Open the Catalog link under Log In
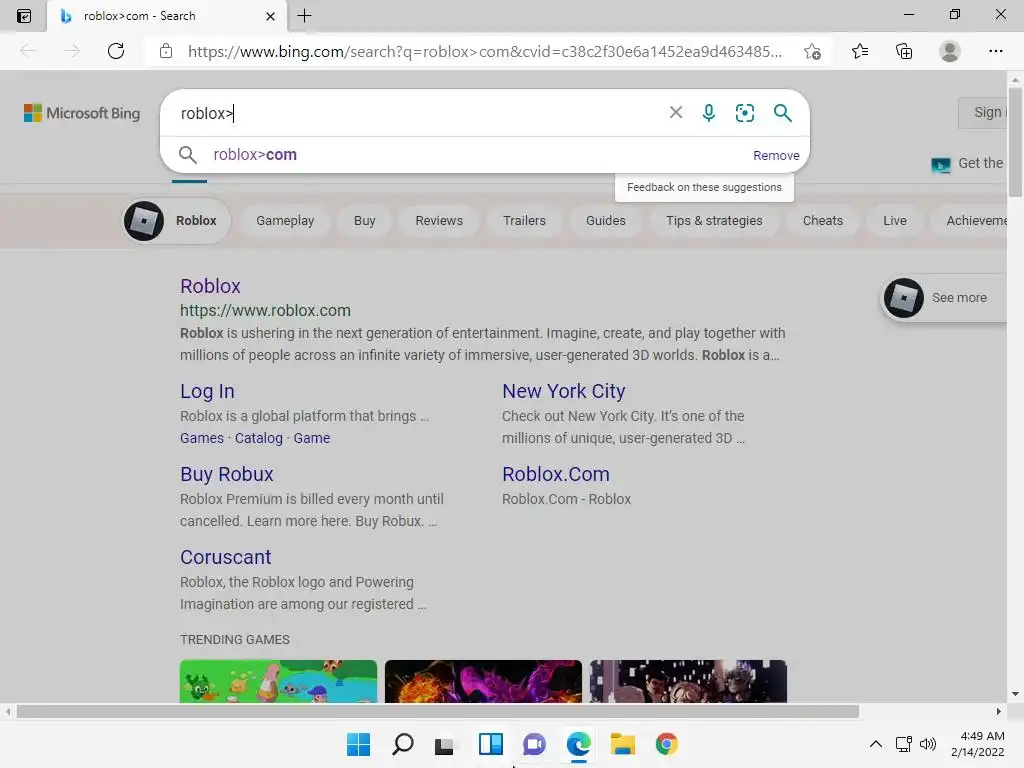Screen dimensions: 1024x768 point(259,438)
